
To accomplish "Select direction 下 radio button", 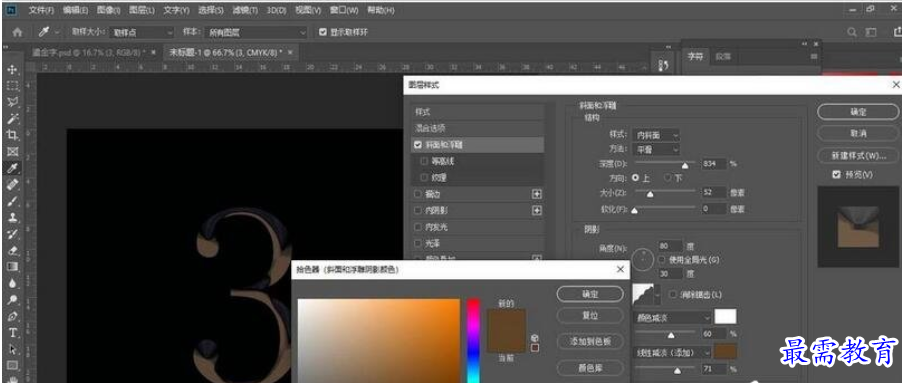I will 668,178.
